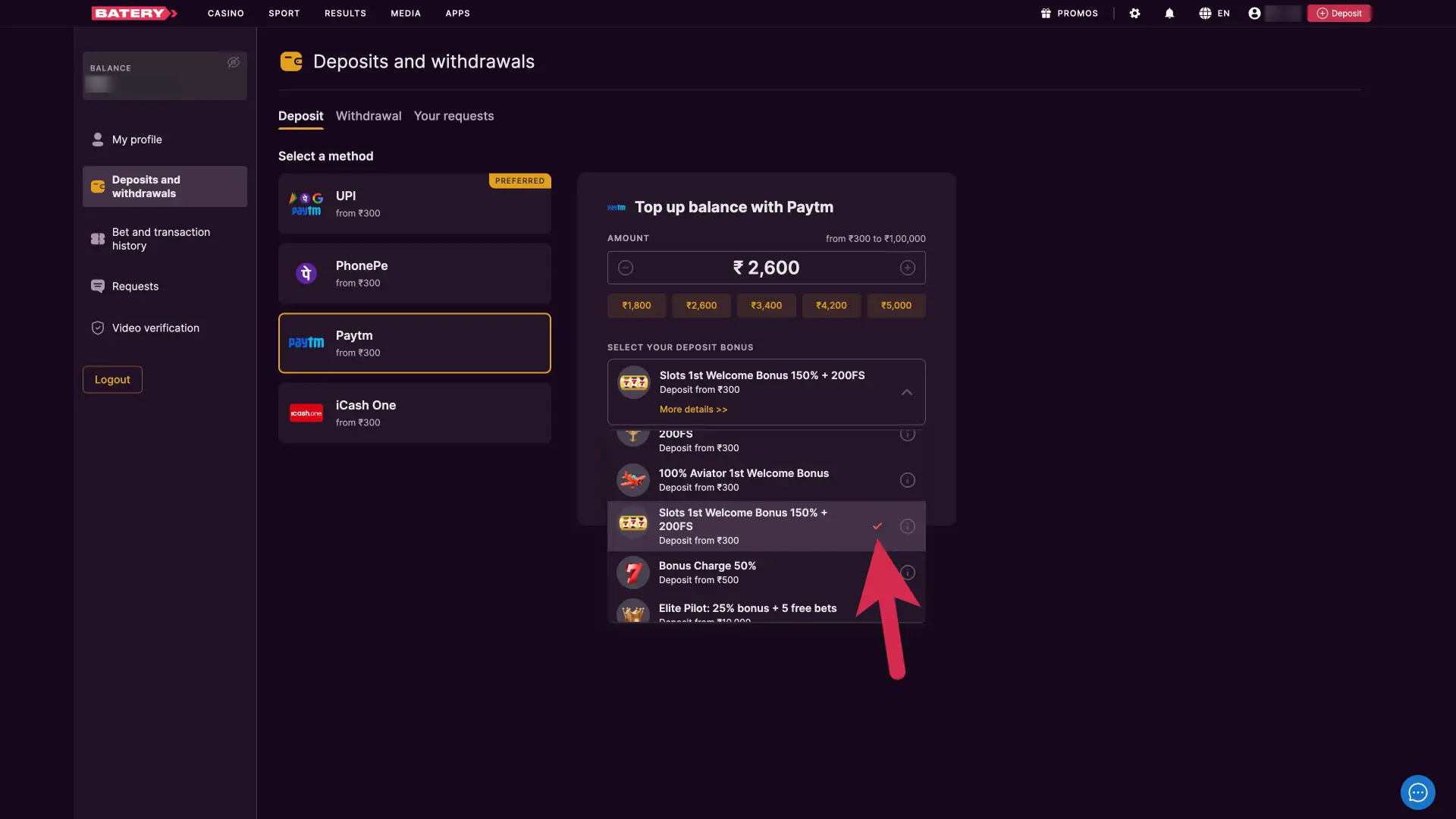Viewport: 1456px width, 819px height.
Task: Collapse the deposit bonus dropdown
Action: click(907, 392)
